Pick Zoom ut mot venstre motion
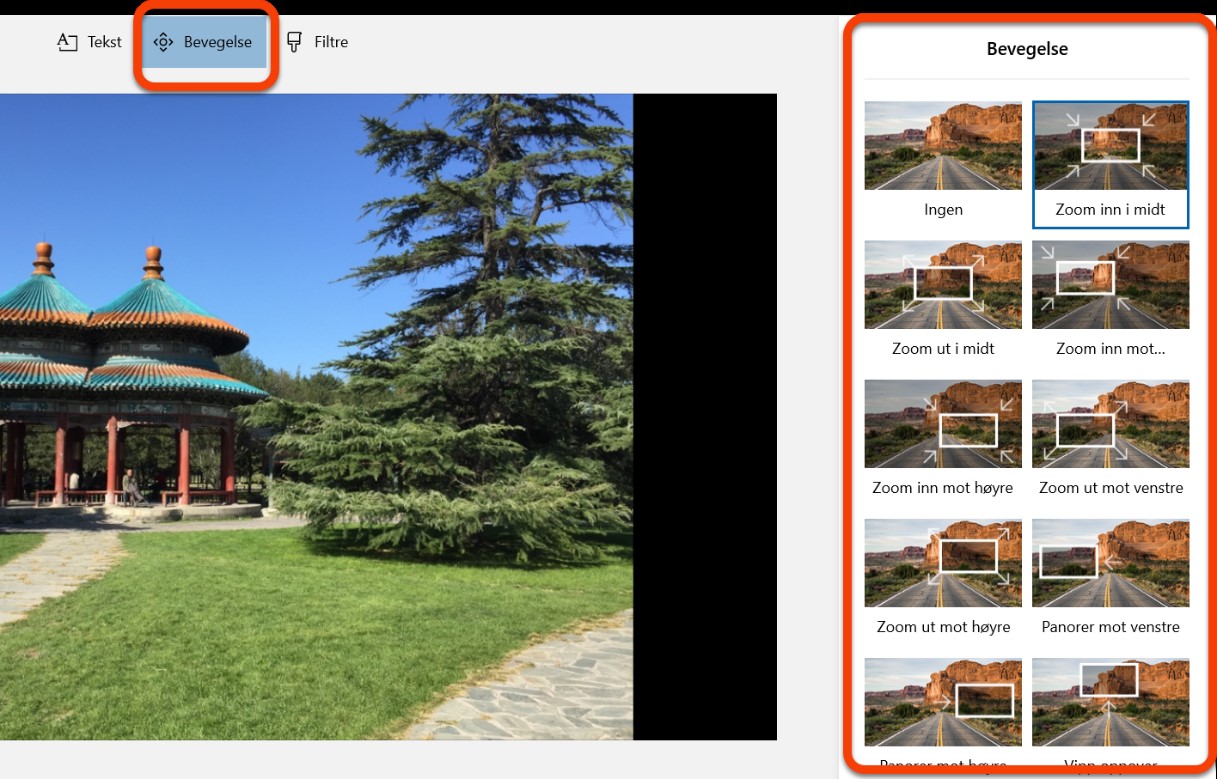Viewport: 1217px width, 779px height. [1111, 424]
